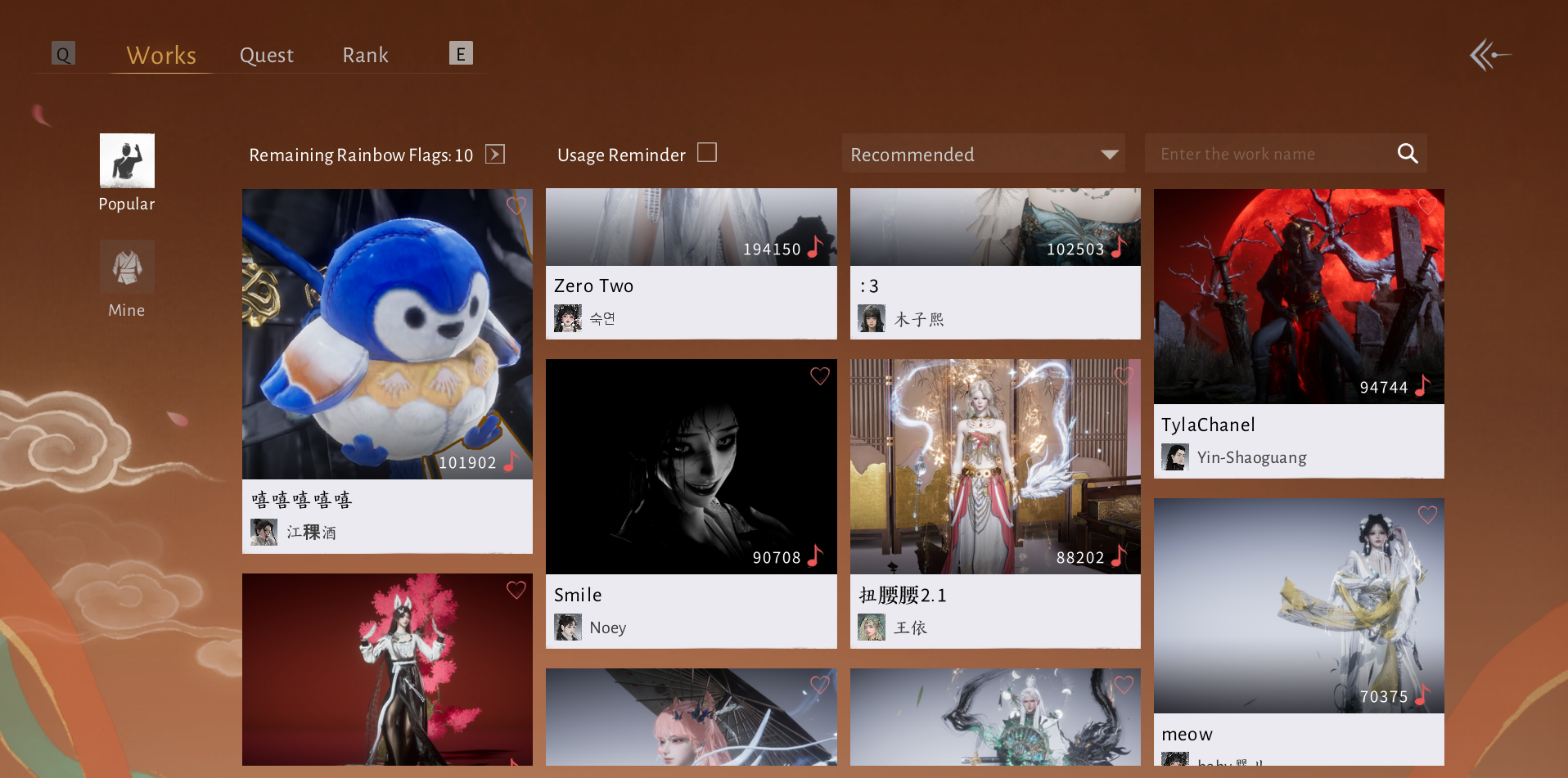
Task: Open the 扭腰腰2.1 work thumbnail
Action: click(x=995, y=466)
